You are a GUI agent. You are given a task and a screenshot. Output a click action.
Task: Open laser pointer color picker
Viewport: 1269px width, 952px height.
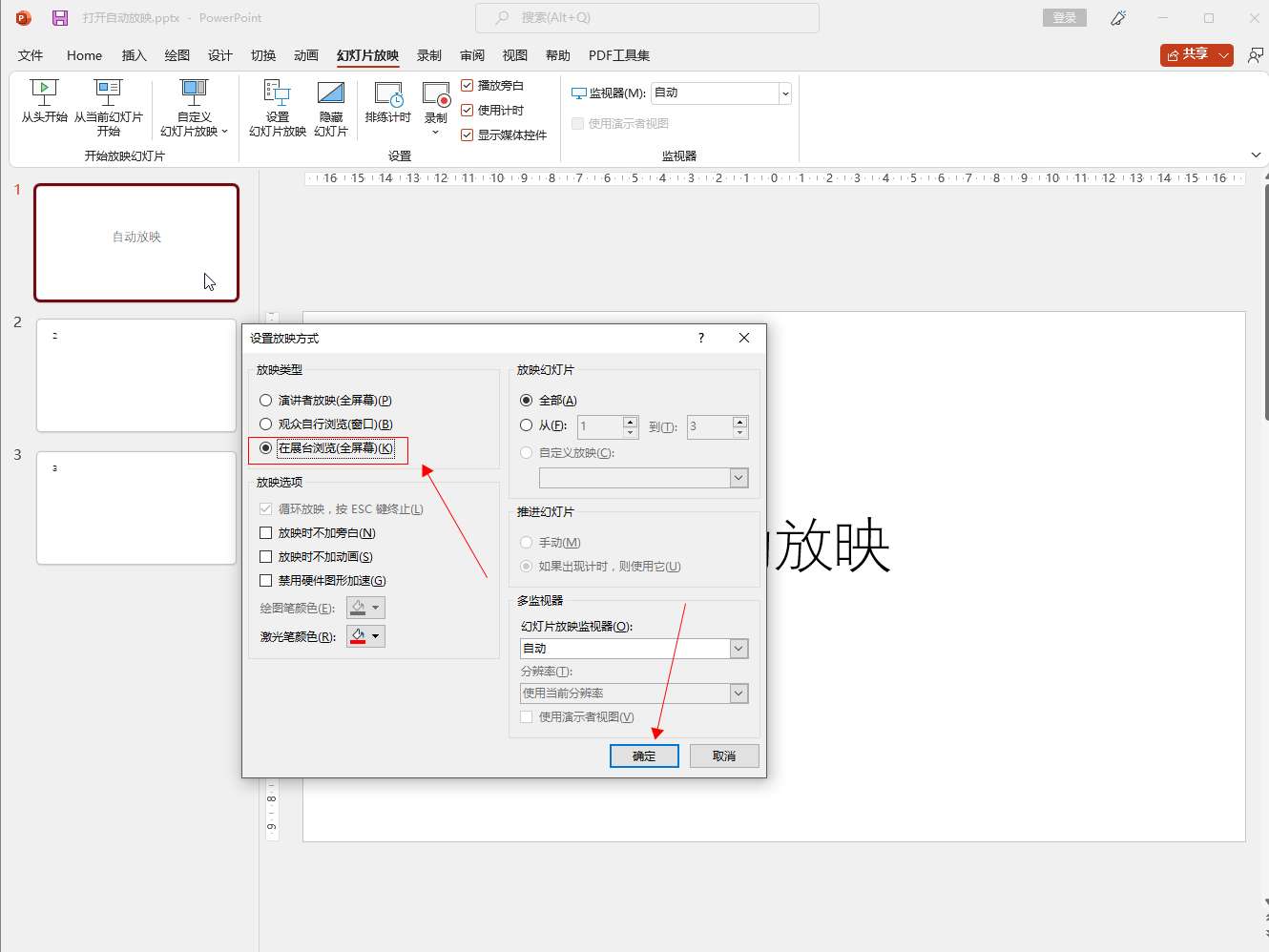(x=365, y=636)
